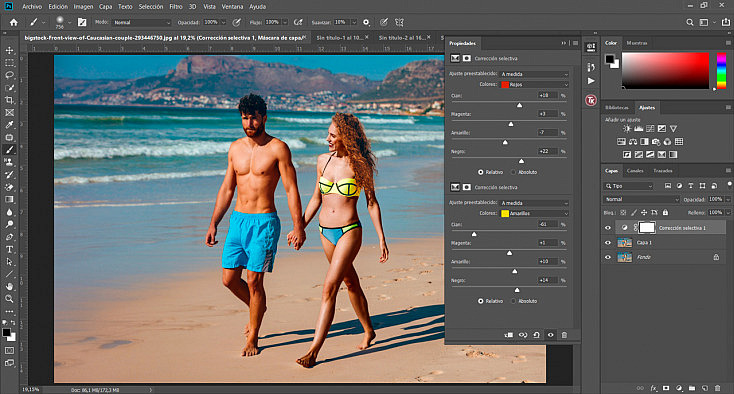Image resolution: width=734 pixels, height=394 pixels.
Task: Open the search magnifier icon
Action: coord(690,22)
